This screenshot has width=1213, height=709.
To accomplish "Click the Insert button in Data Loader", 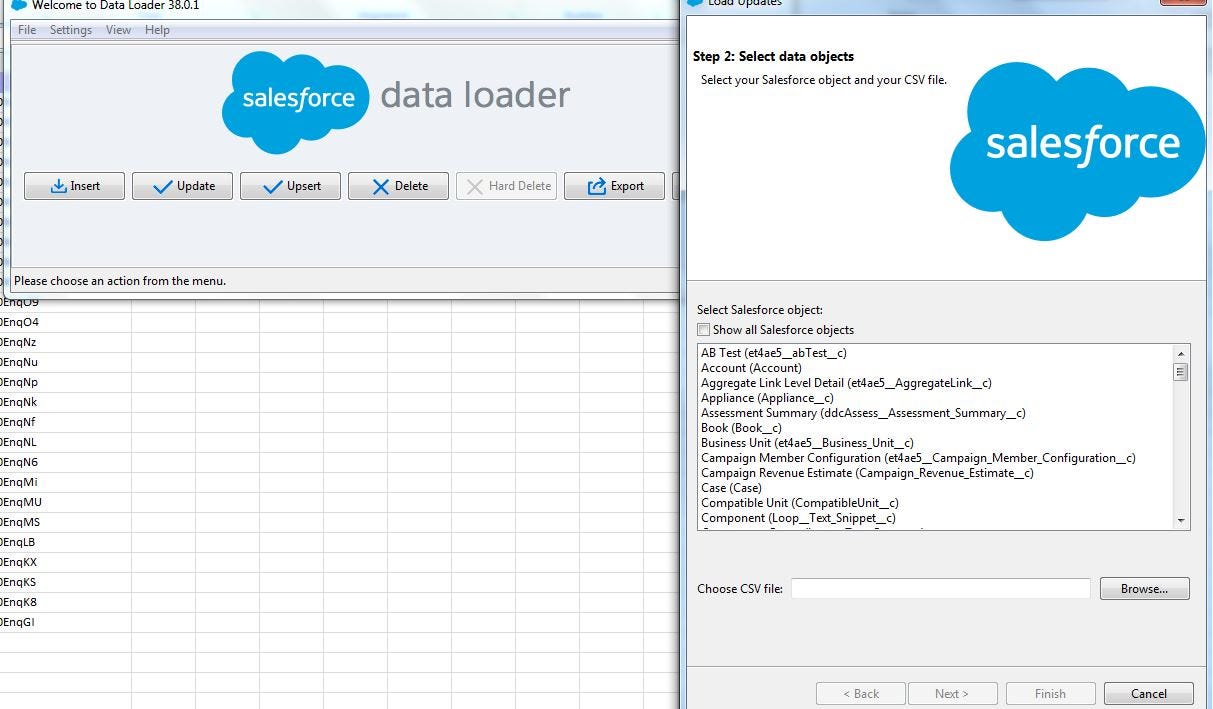I will [75, 186].
